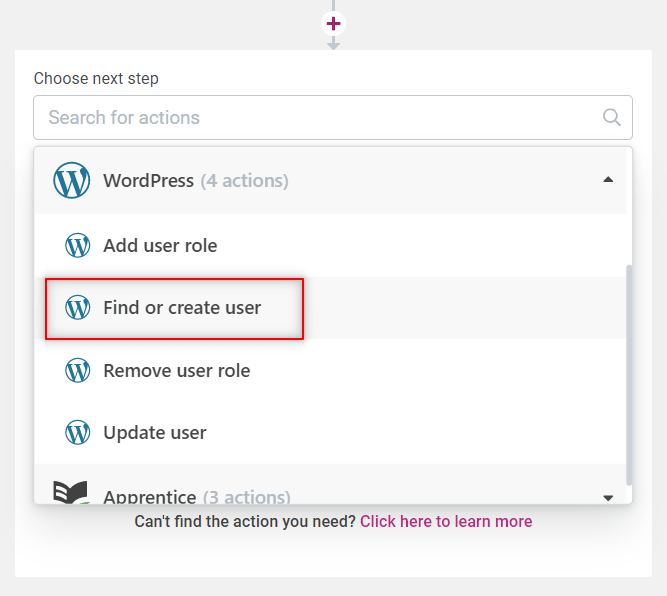Open the Click here to learn more link
Screen dimensions: 667x596
(x=446, y=521)
